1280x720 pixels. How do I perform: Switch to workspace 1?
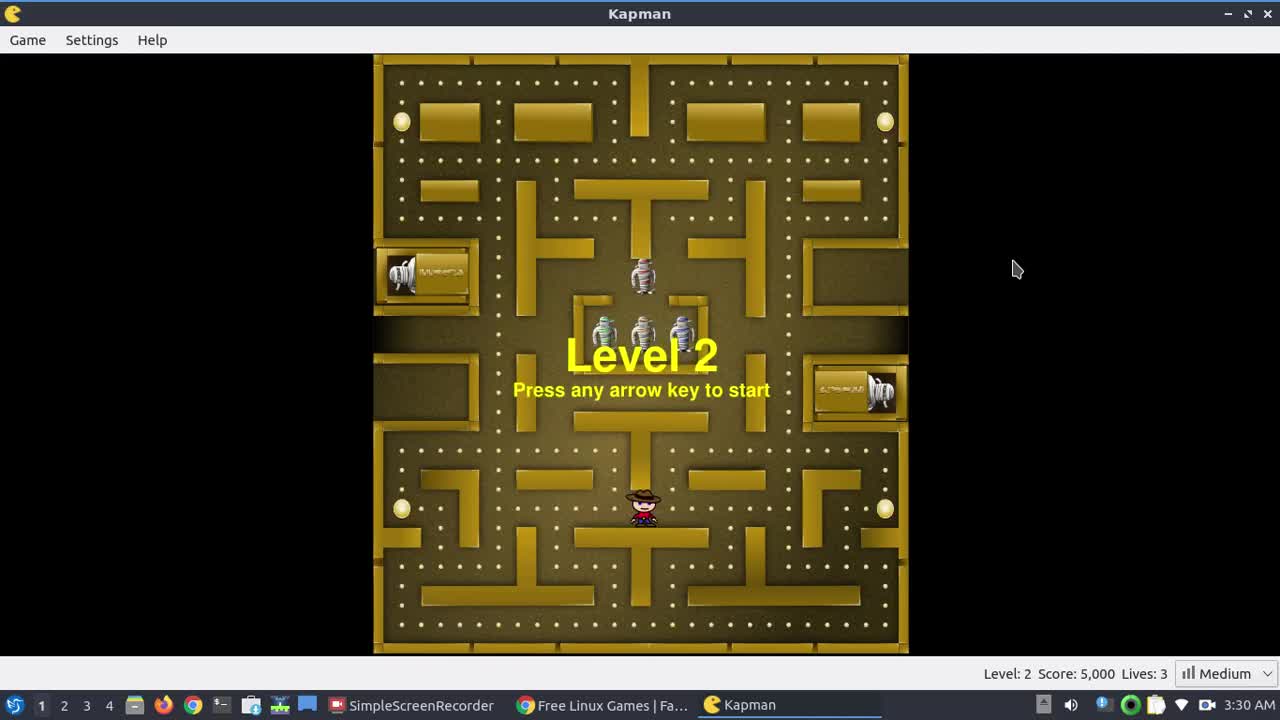point(41,705)
